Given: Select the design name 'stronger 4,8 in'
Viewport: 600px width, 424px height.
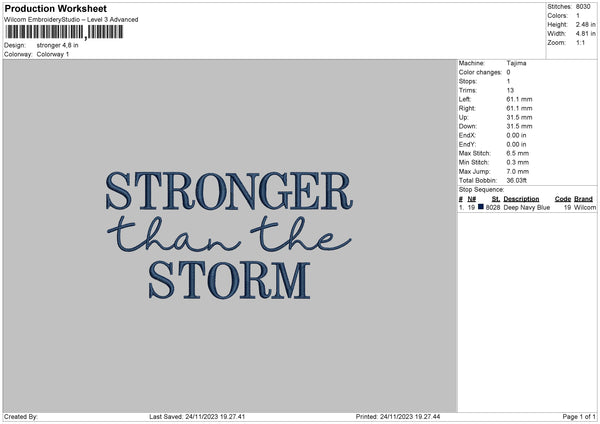Looking at the screenshot, I should [x=57, y=45].
